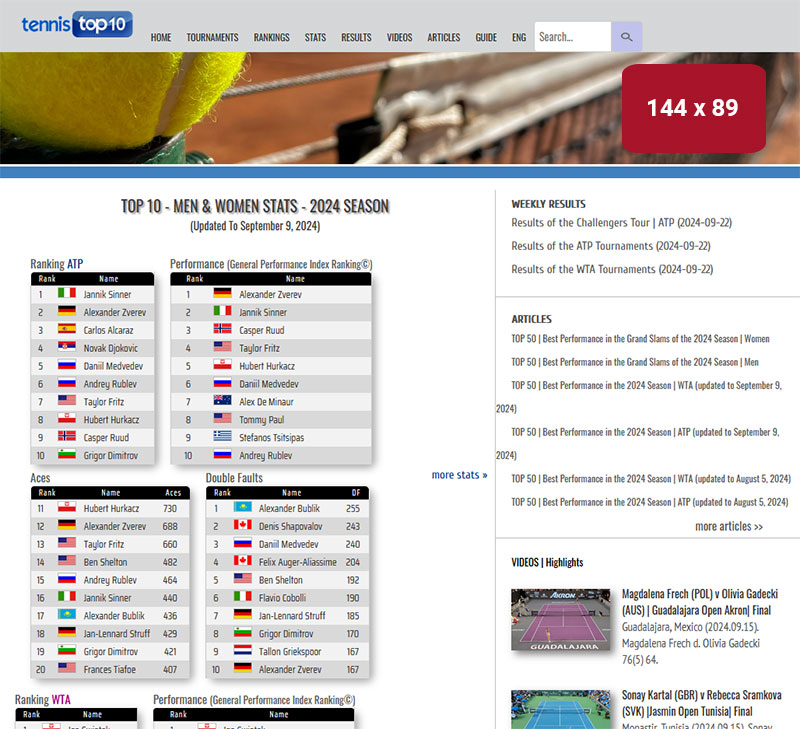Screen dimensions: 800x729
Task: Click the Kazakhstan flag beside Alexander Bublik in Double Faults
Action: tap(243, 507)
